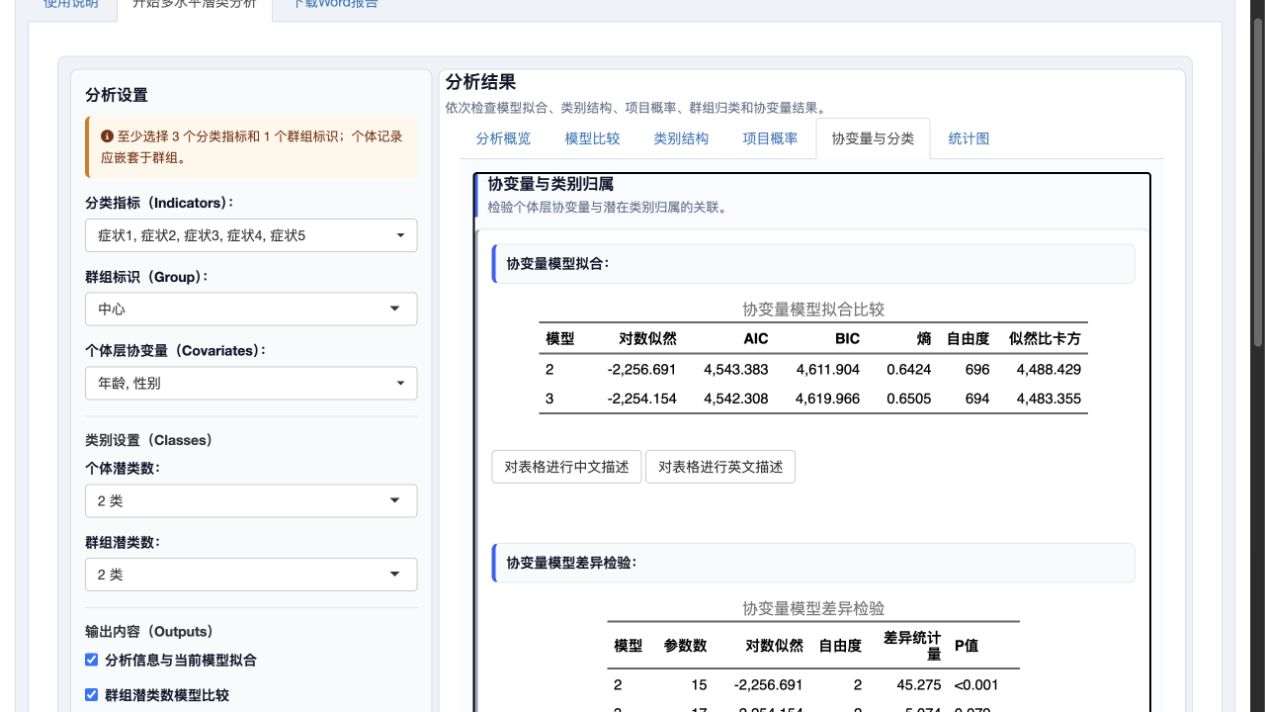Open the 群组标识 dropdown showing 中心
The image size is (1265, 712).
click(x=251, y=310)
